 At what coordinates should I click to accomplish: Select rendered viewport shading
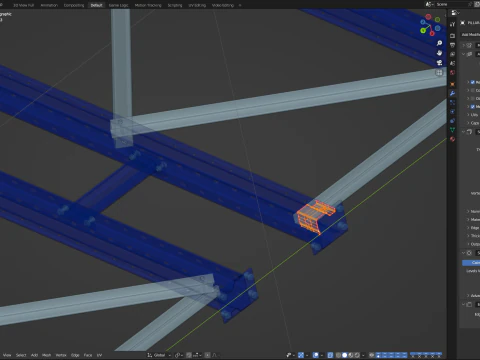[x=357, y=355]
